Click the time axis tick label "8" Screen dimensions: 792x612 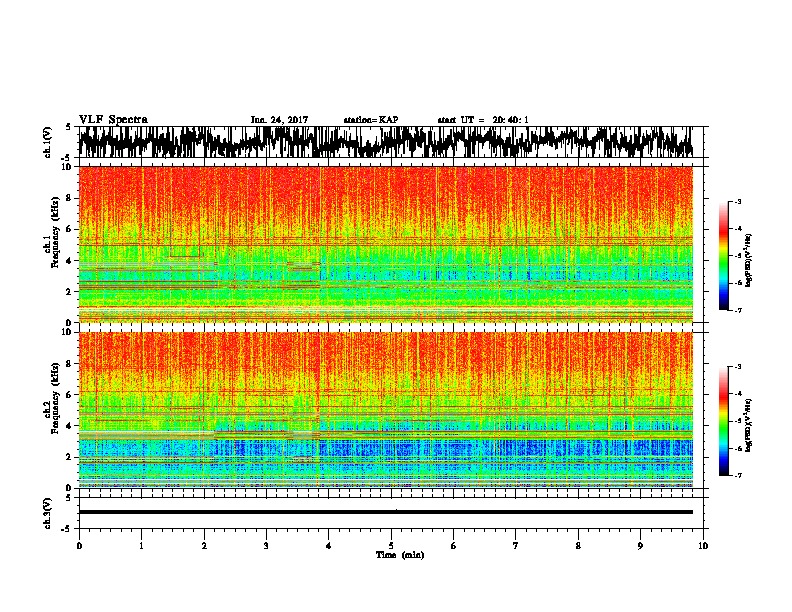click(x=578, y=546)
